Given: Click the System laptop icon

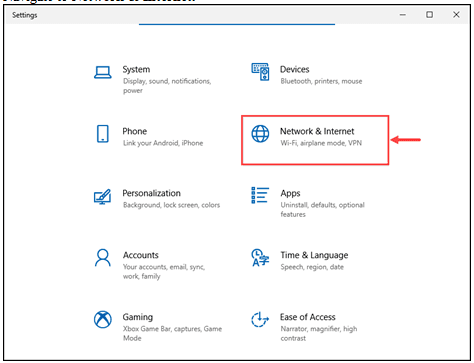Looking at the screenshot, I should point(103,72).
